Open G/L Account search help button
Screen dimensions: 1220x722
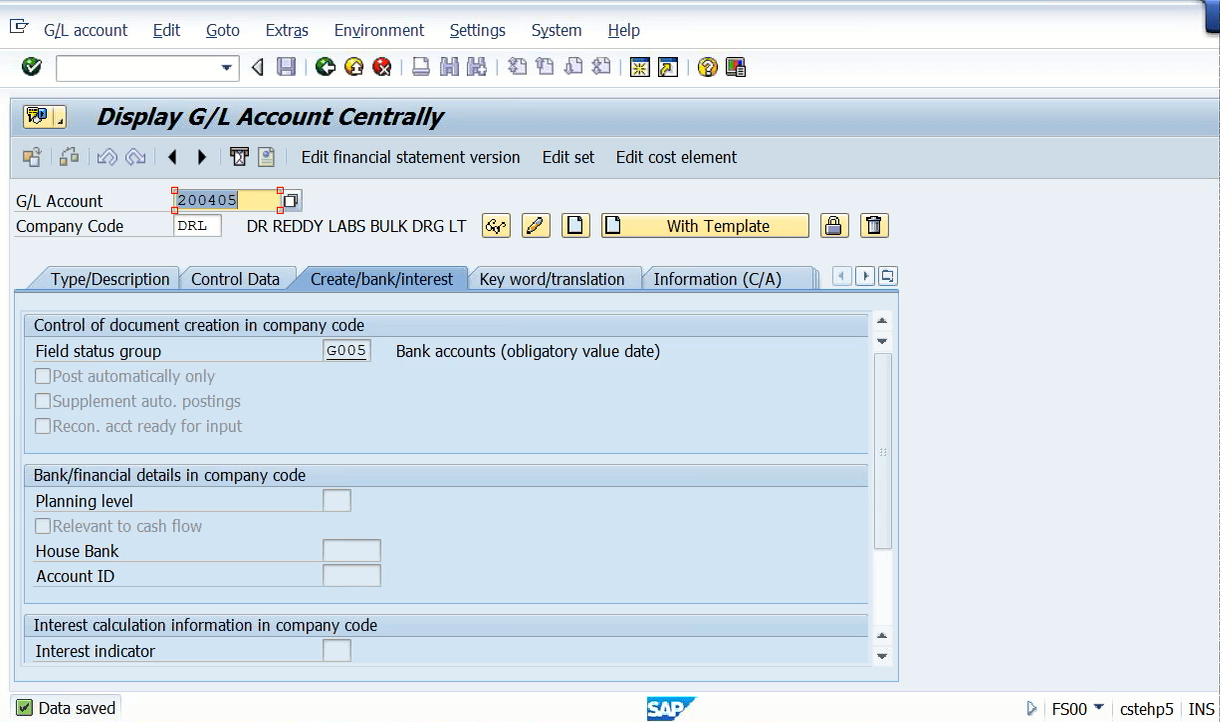point(291,200)
